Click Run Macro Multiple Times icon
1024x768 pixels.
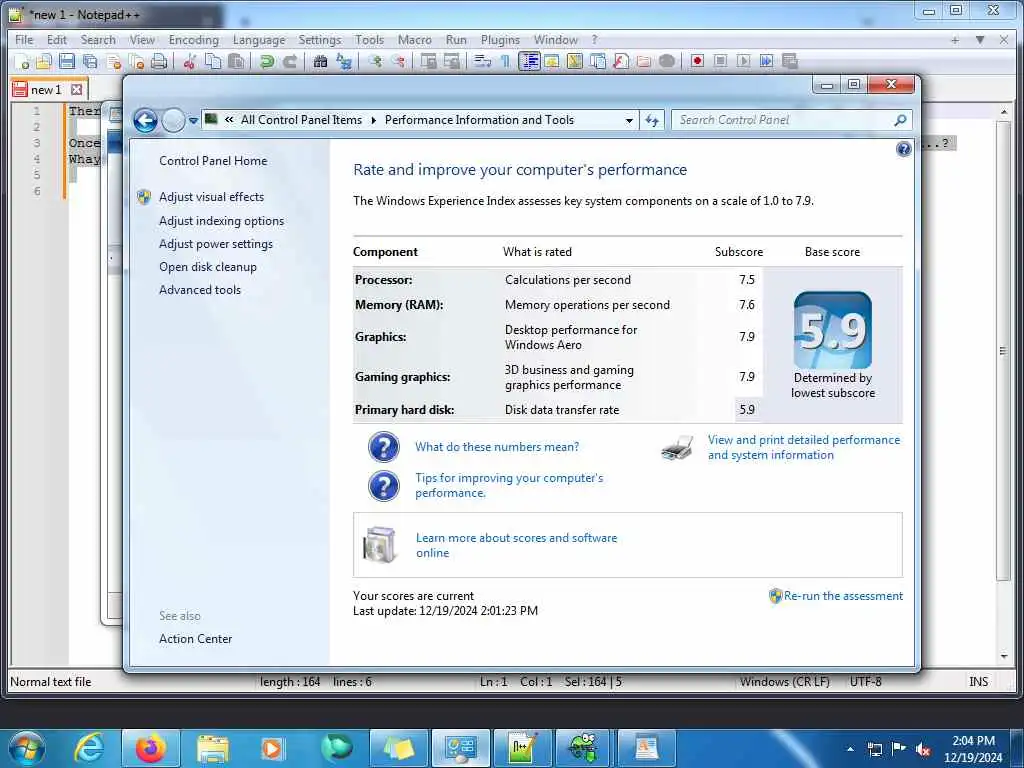pos(767,61)
